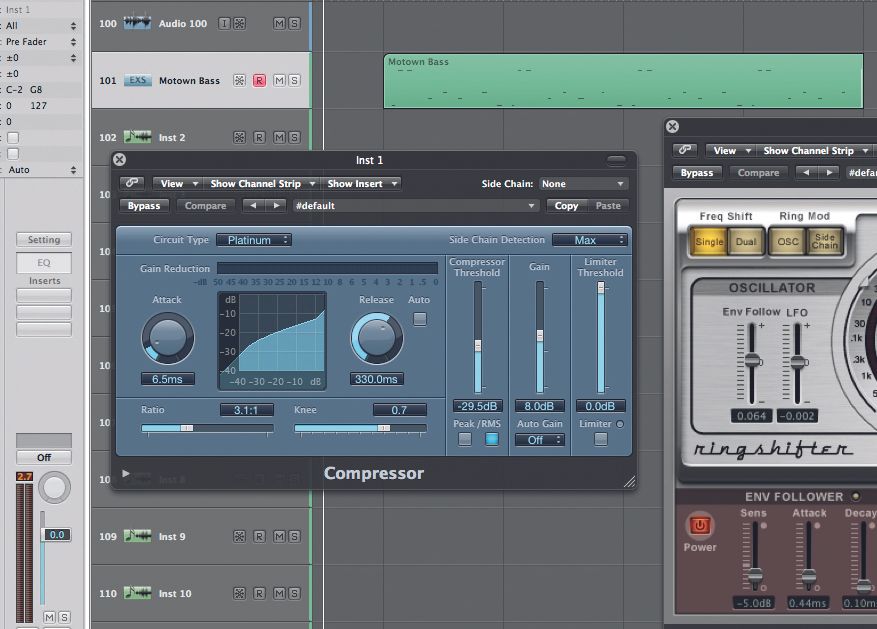Open the EQ panel on the channel strip
The height and width of the screenshot is (629, 877).
point(43,262)
